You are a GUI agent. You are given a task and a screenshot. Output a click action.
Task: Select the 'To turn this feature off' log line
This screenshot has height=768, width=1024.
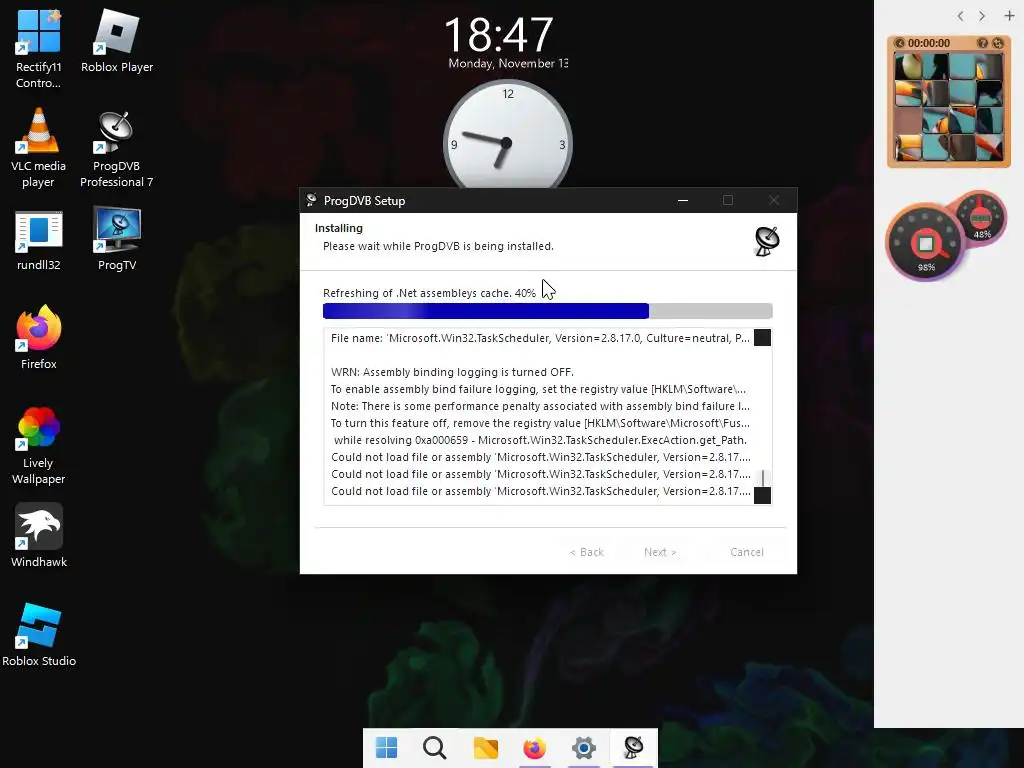click(x=540, y=423)
